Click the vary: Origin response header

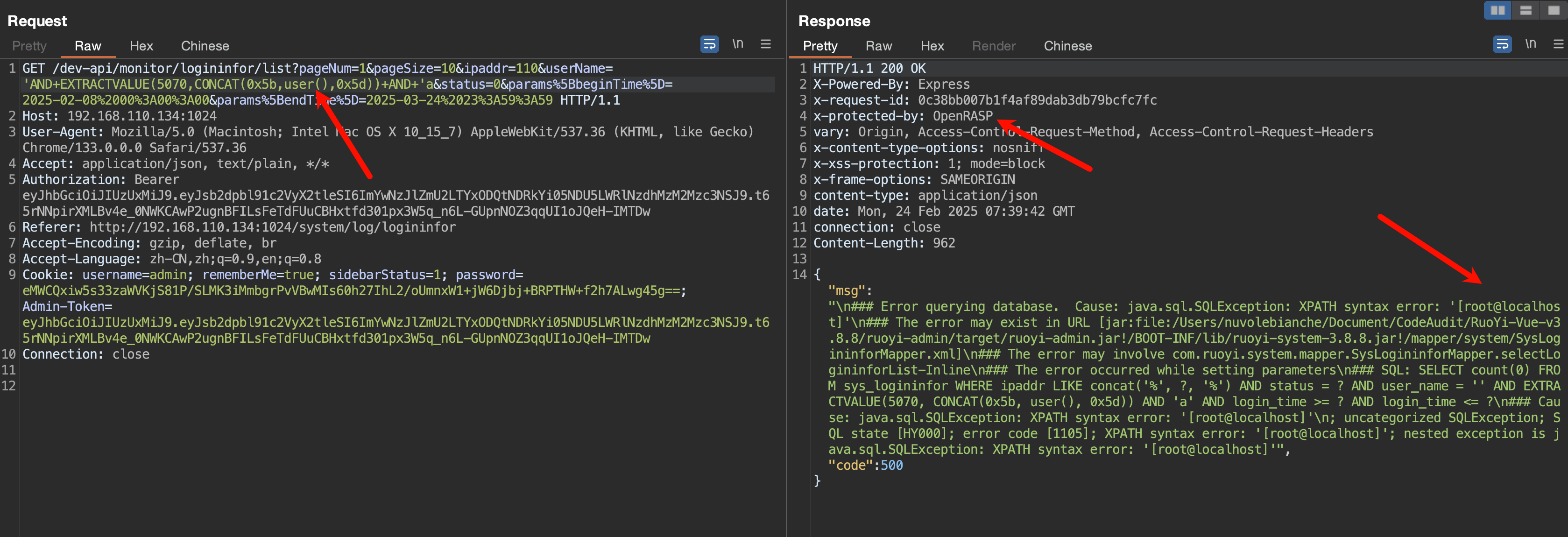click(1093, 132)
